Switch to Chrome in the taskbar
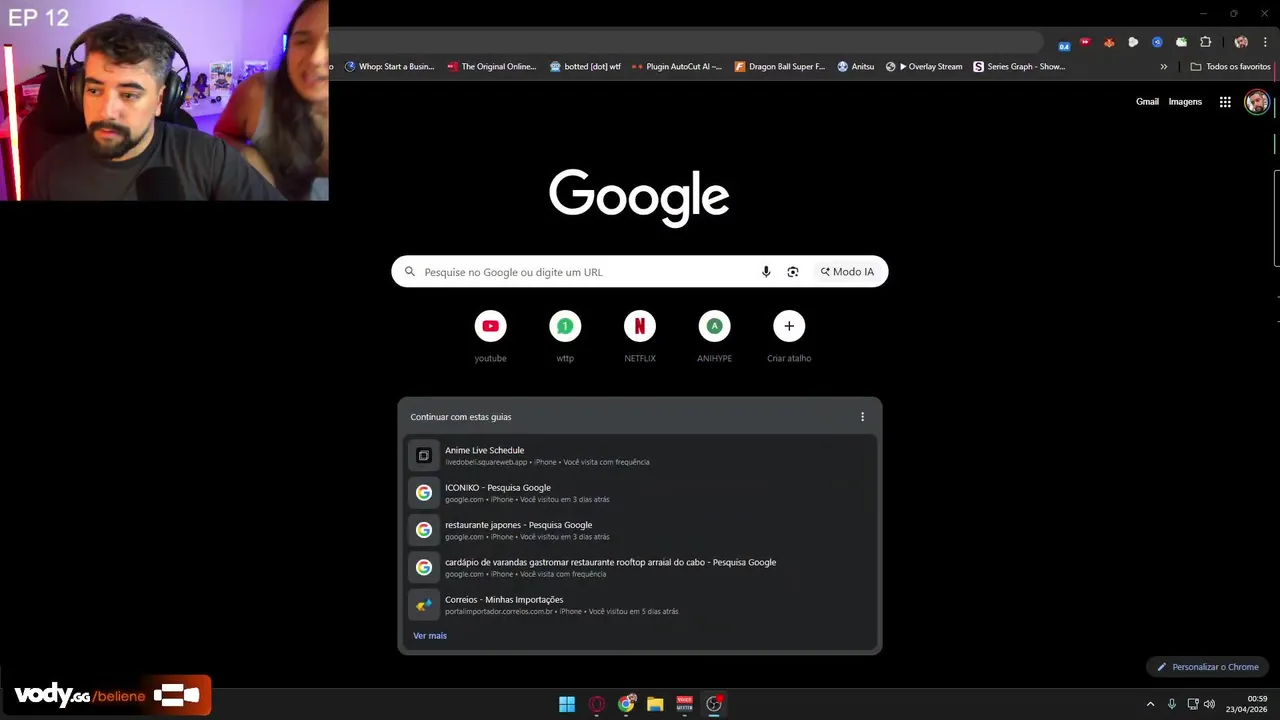The image size is (1280, 720). [x=627, y=704]
